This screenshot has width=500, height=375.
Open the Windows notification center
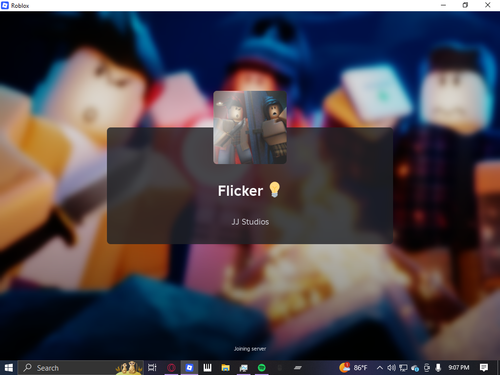pos(484,368)
